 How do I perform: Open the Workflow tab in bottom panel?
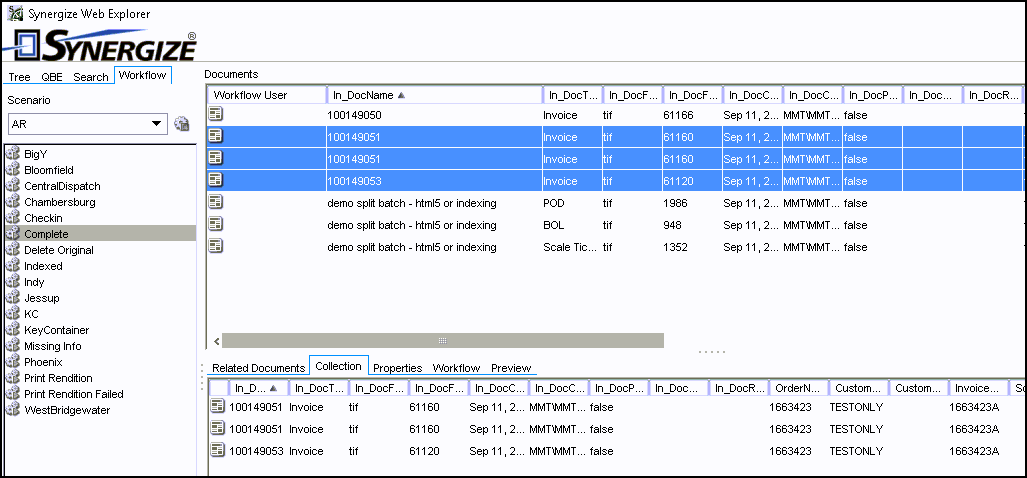[x=457, y=368]
